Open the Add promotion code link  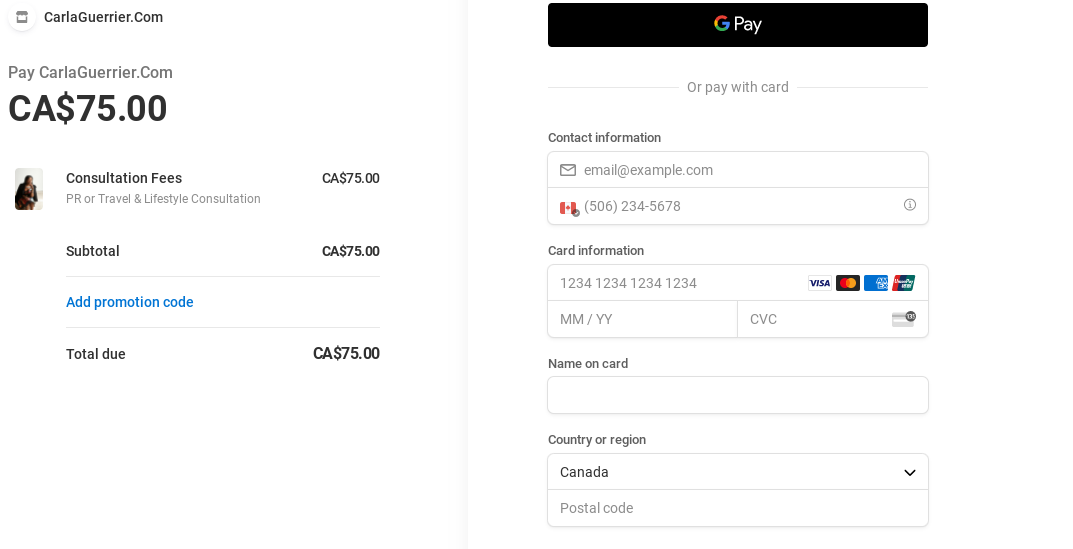click(x=130, y=302)
